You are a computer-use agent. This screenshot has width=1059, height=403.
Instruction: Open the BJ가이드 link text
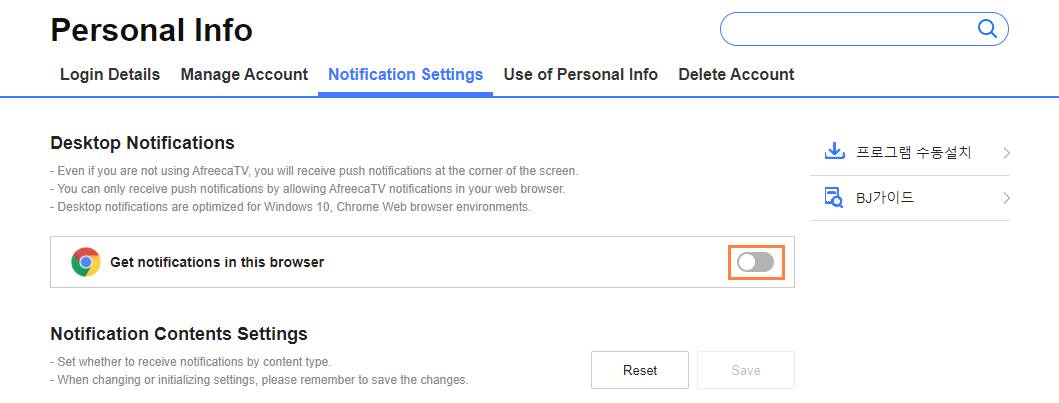click(885, 198)
